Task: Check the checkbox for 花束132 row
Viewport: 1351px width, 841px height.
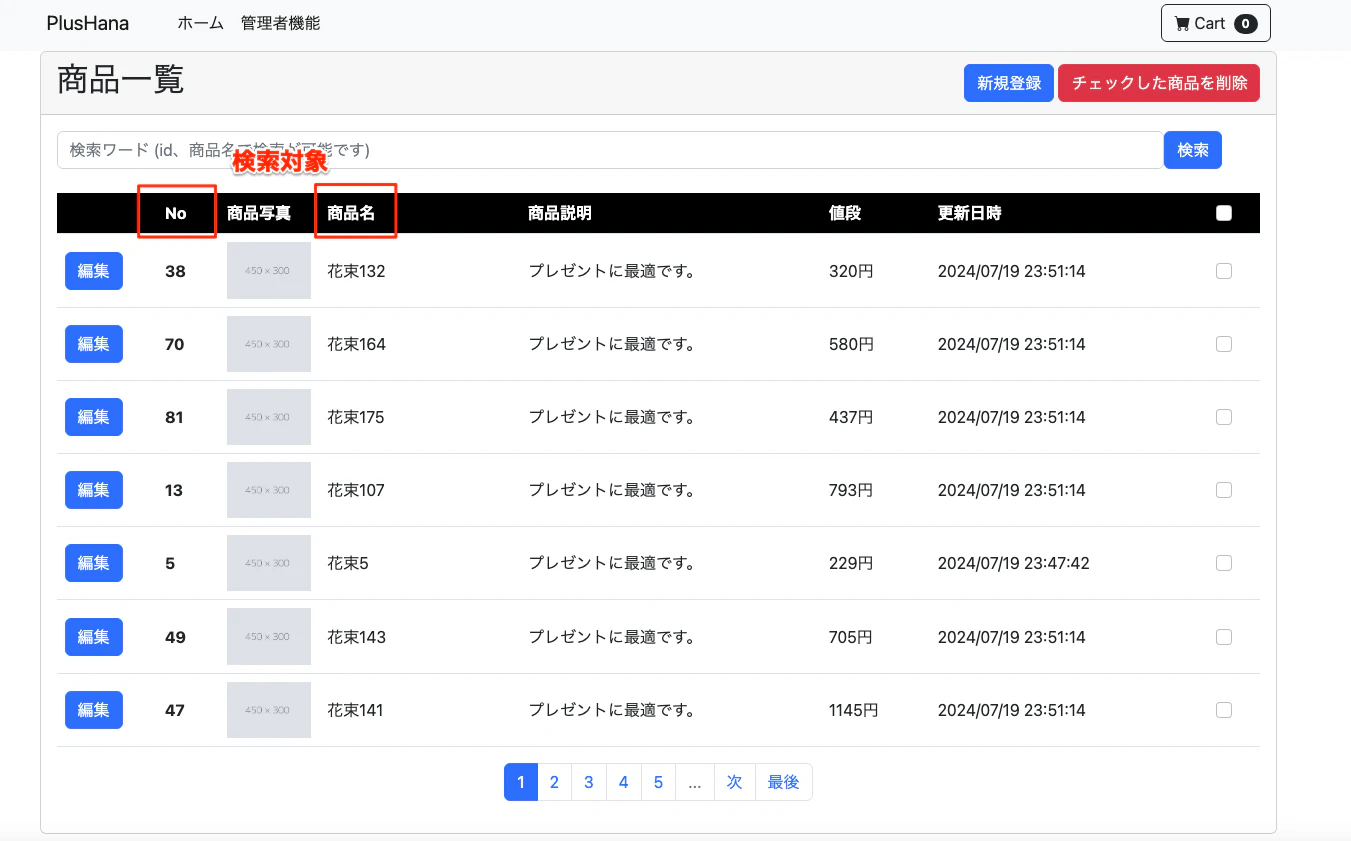Action: [x=1224, y=271]
